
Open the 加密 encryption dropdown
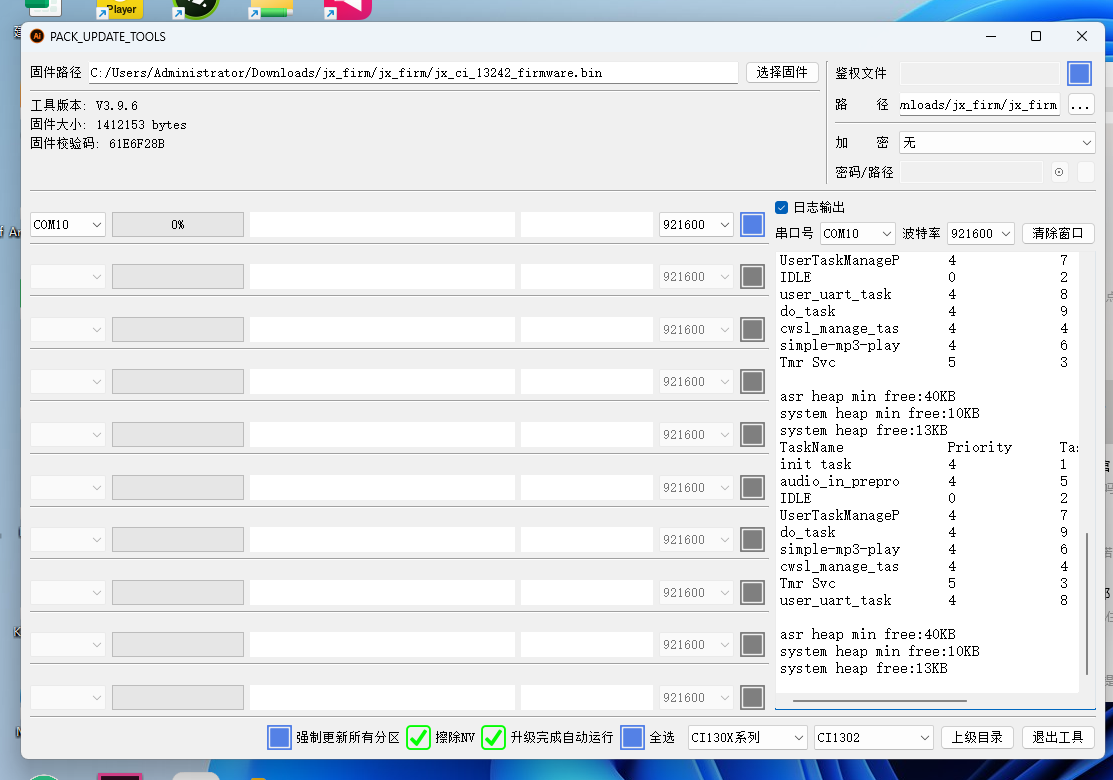[x=996, y=143]
